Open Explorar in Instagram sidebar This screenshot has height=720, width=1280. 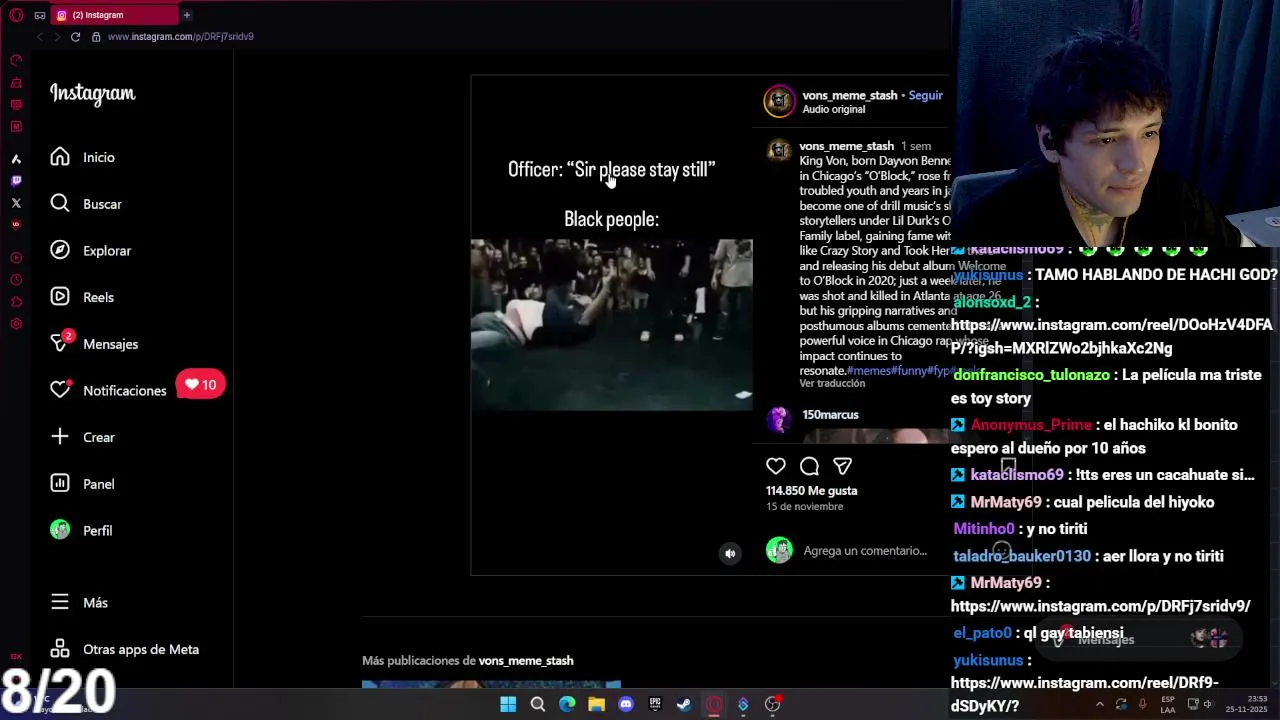click(x=90, y=251)
